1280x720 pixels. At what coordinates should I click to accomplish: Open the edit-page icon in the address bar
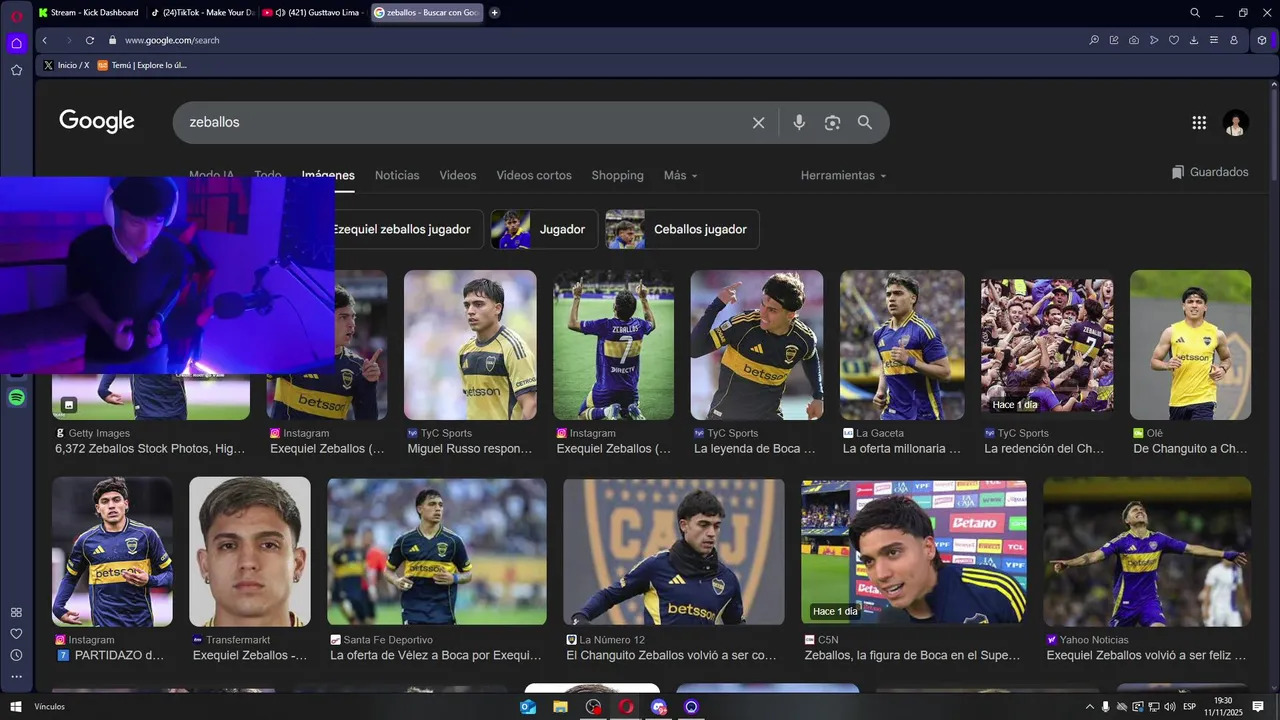click(x=1114, y=40)
